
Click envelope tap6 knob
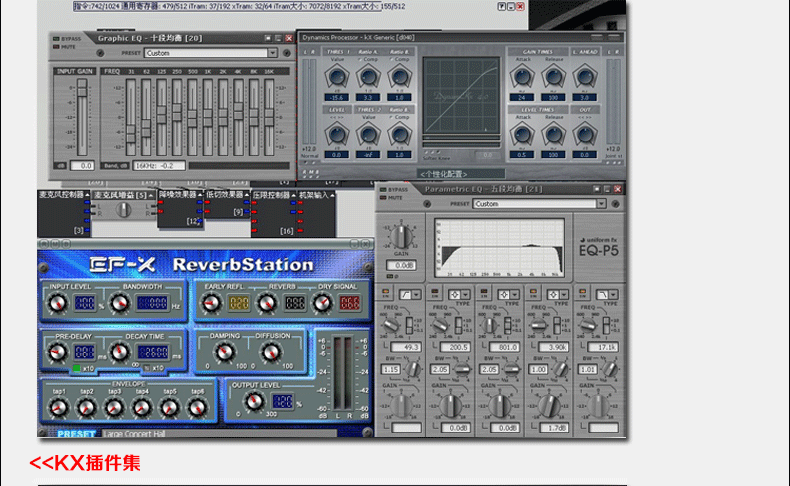coord(197,408)
